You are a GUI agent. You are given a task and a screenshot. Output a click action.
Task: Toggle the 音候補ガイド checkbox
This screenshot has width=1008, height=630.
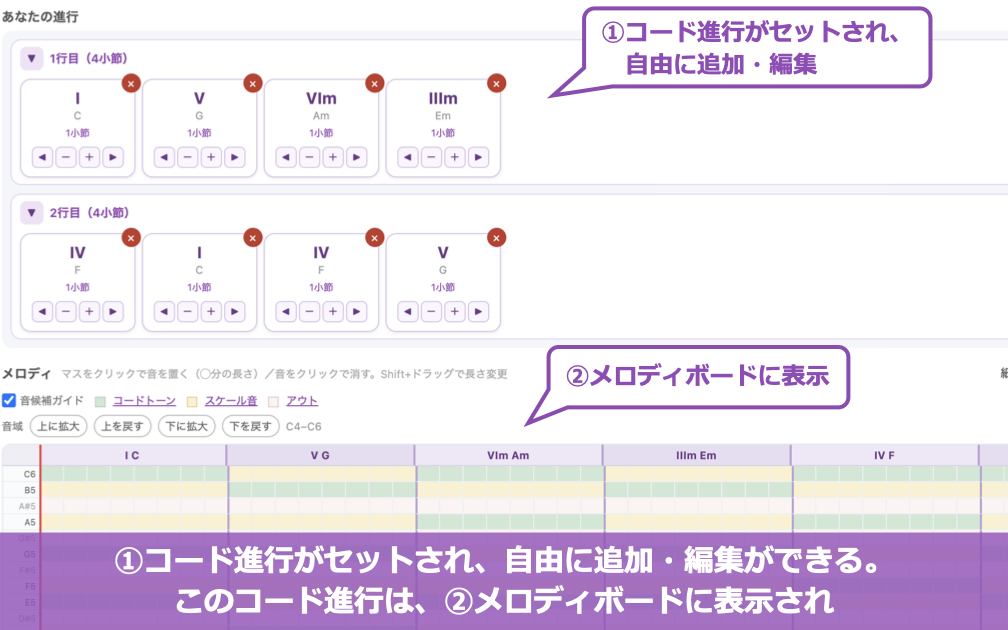(x=9, y=400)
